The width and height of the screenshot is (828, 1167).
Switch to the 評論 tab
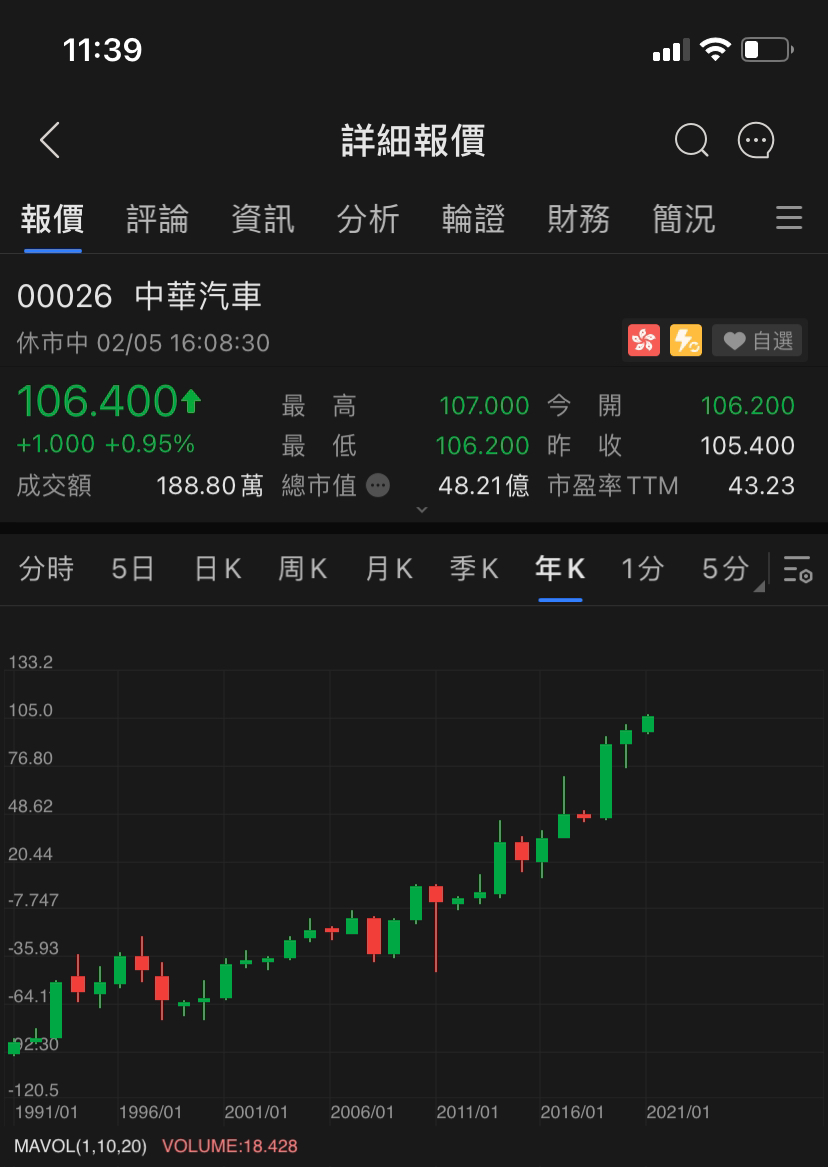[158, 219]
